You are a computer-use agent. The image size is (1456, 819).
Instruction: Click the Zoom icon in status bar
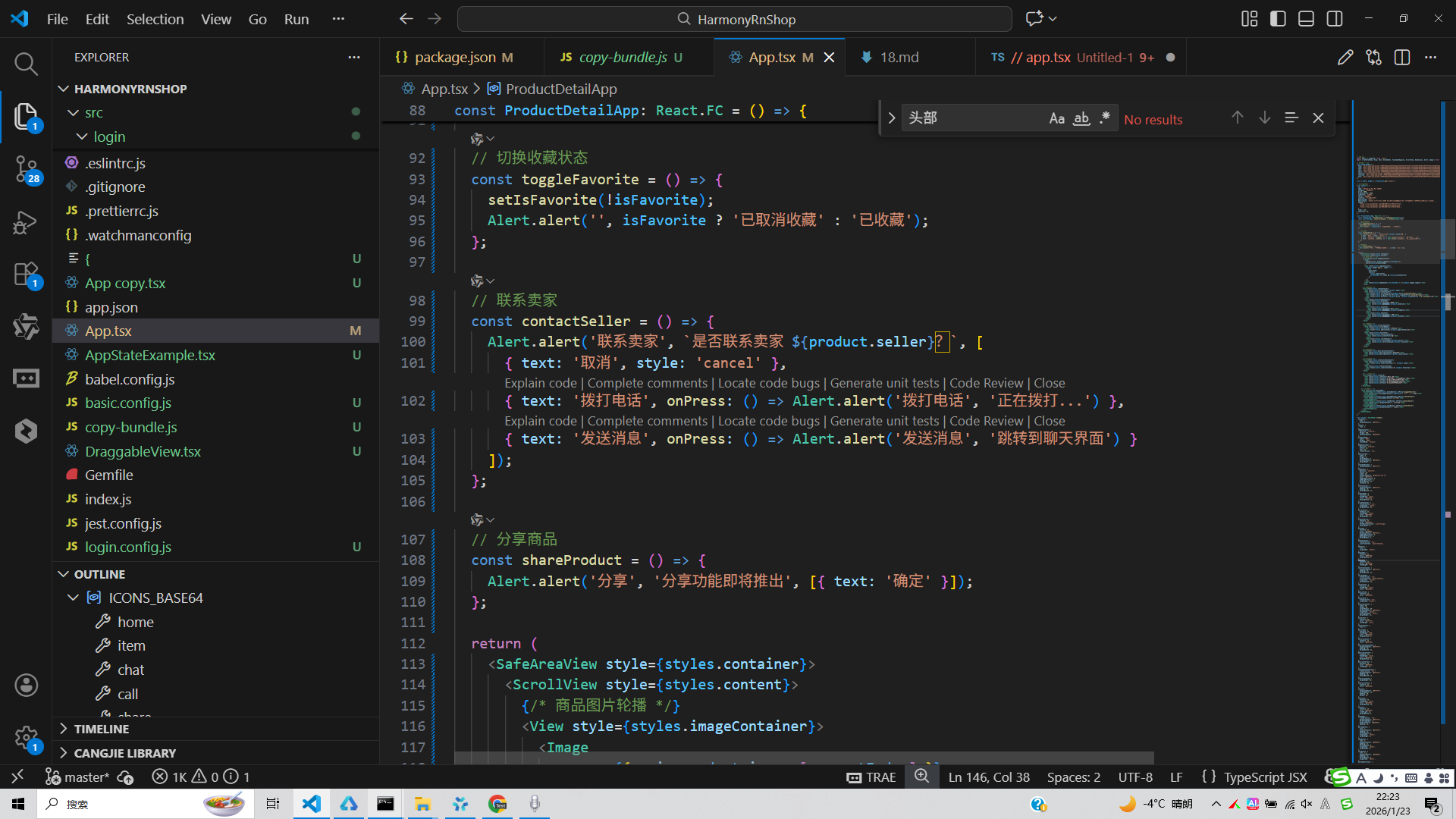click(921, 777)
